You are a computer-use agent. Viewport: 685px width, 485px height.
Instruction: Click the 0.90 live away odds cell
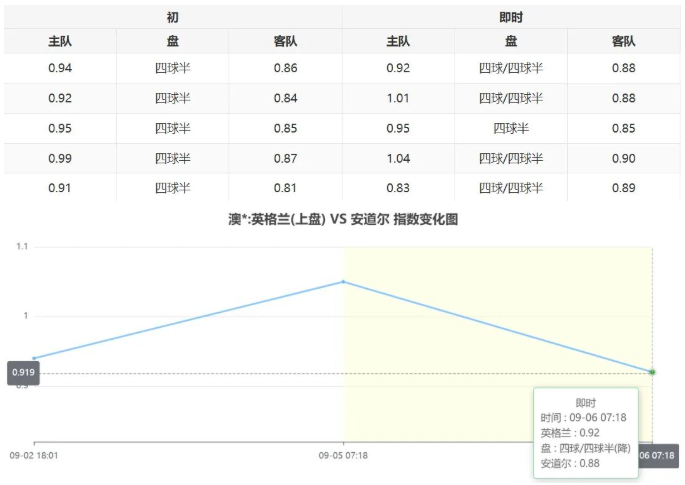623,158
